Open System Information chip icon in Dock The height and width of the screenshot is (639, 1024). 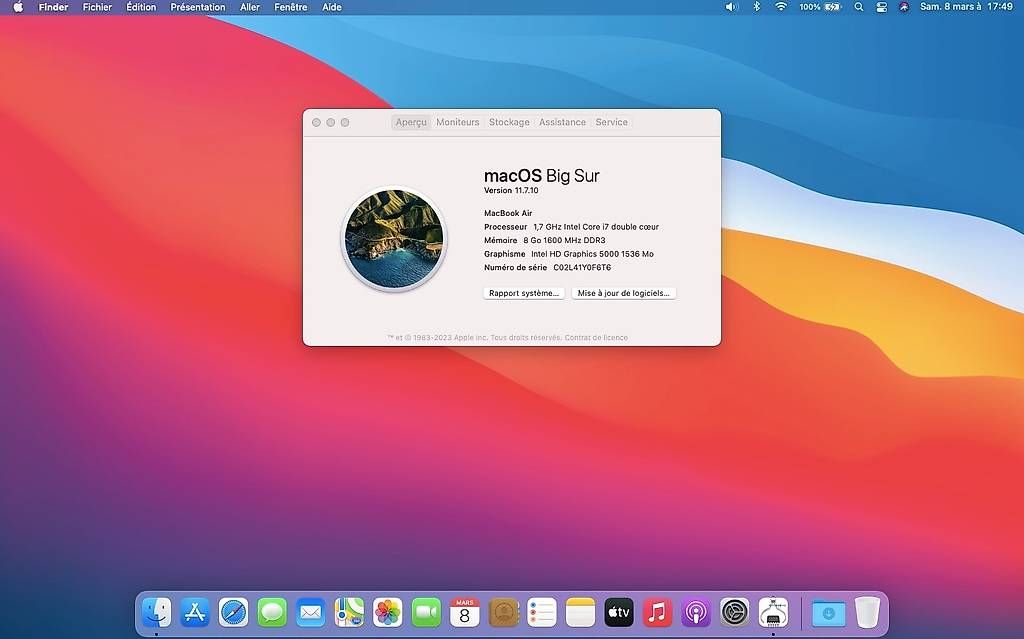click(x=773, y=613)
